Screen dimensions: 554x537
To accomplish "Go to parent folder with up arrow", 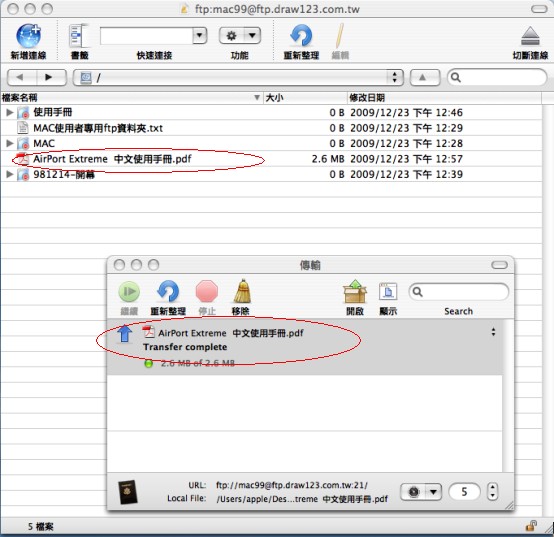I will pos(424,77).
